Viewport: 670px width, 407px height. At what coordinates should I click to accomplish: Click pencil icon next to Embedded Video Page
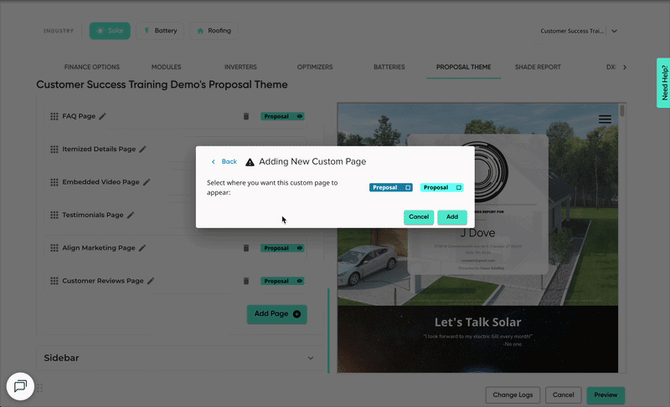tap(147, 182)
